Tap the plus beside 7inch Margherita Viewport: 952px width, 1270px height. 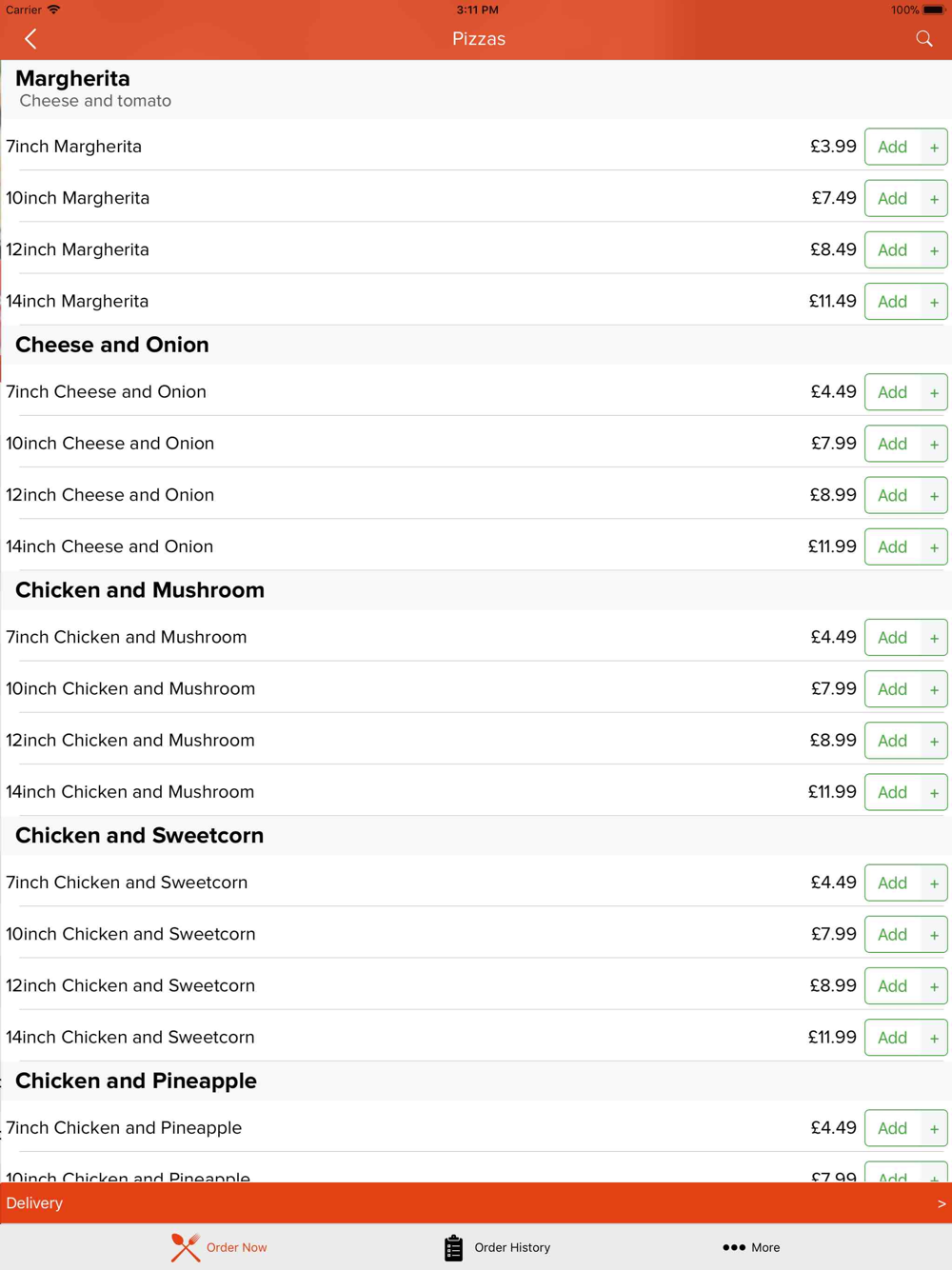[x=934, y=148]
